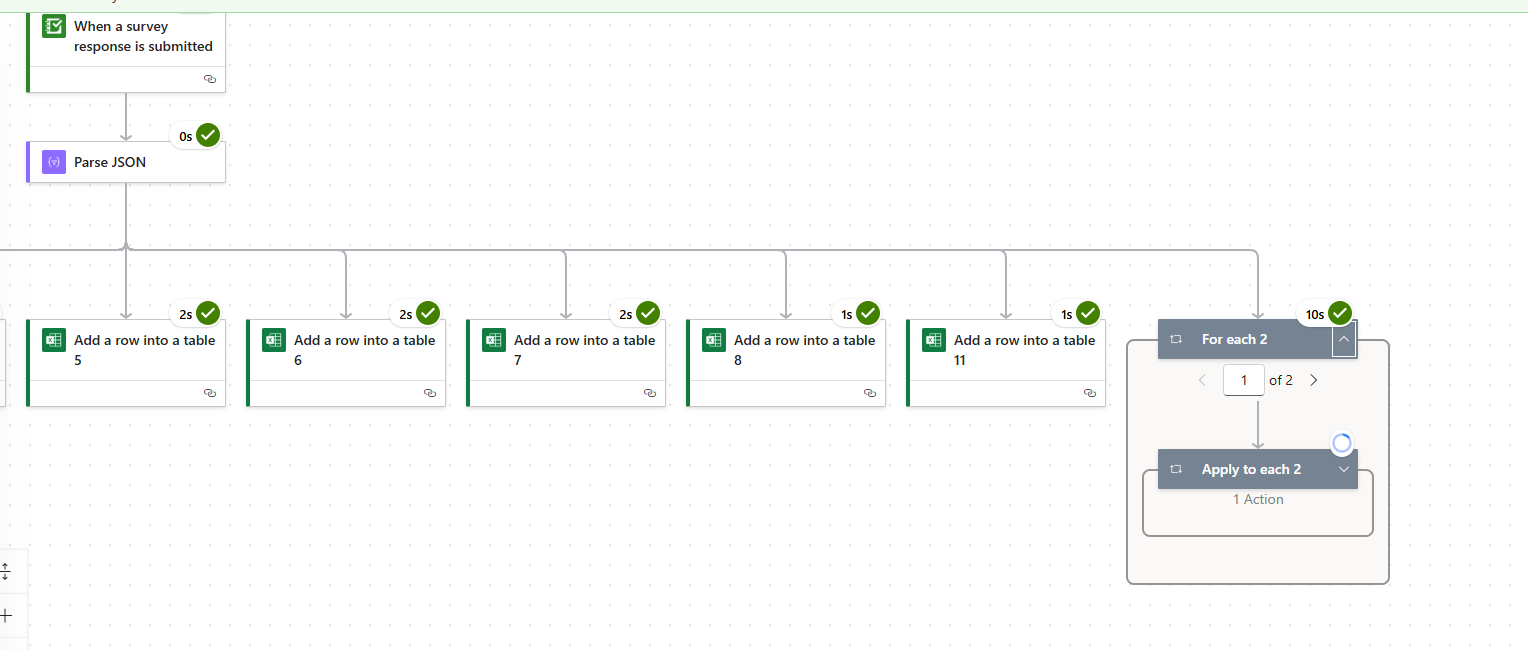
Task: Open the Add a row into a table 11 action
Action: 1024,350
